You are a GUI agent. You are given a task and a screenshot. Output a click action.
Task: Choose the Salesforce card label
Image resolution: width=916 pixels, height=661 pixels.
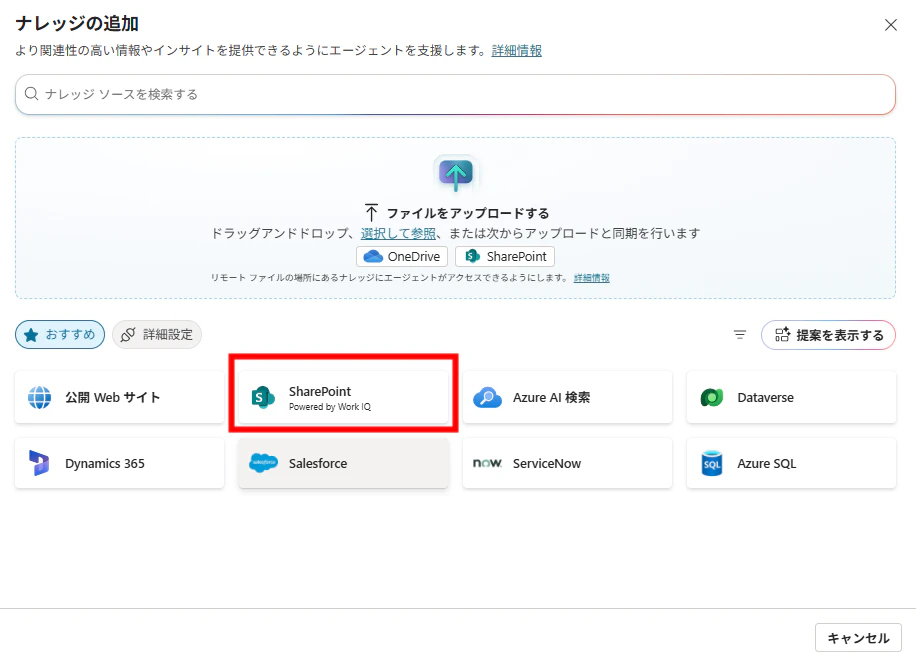(x=318, y=463)
